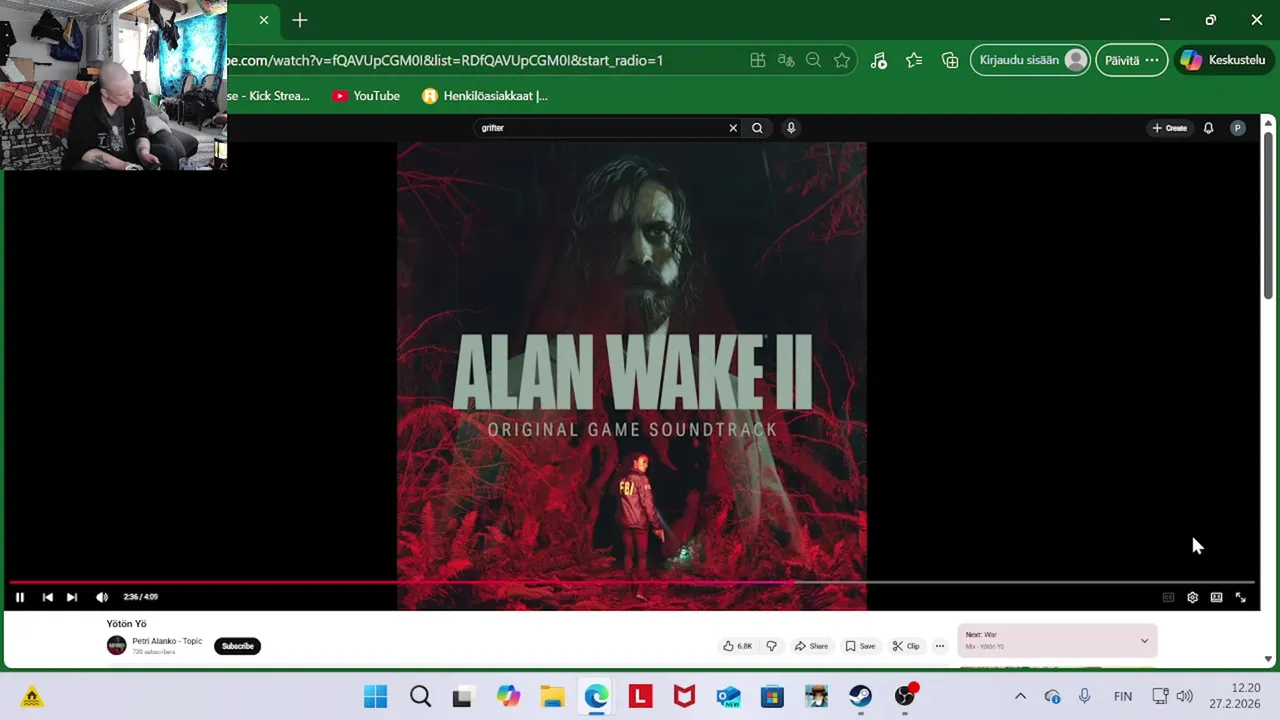Open Microsoft Store from taskbar

772,696
